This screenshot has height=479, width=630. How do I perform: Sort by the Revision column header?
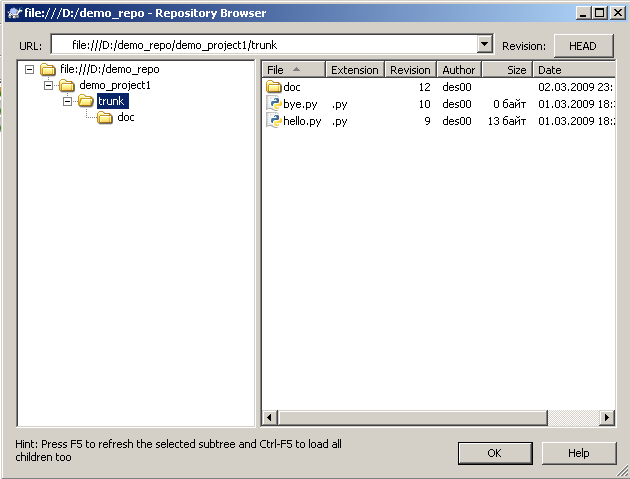tap(411, 70)
